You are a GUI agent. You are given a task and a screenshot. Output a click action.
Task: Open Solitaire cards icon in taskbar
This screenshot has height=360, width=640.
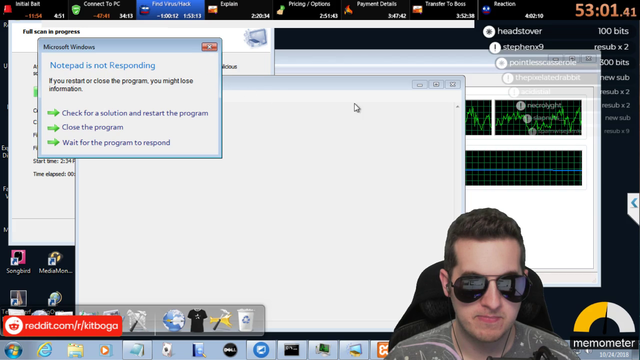pos(167,350)
